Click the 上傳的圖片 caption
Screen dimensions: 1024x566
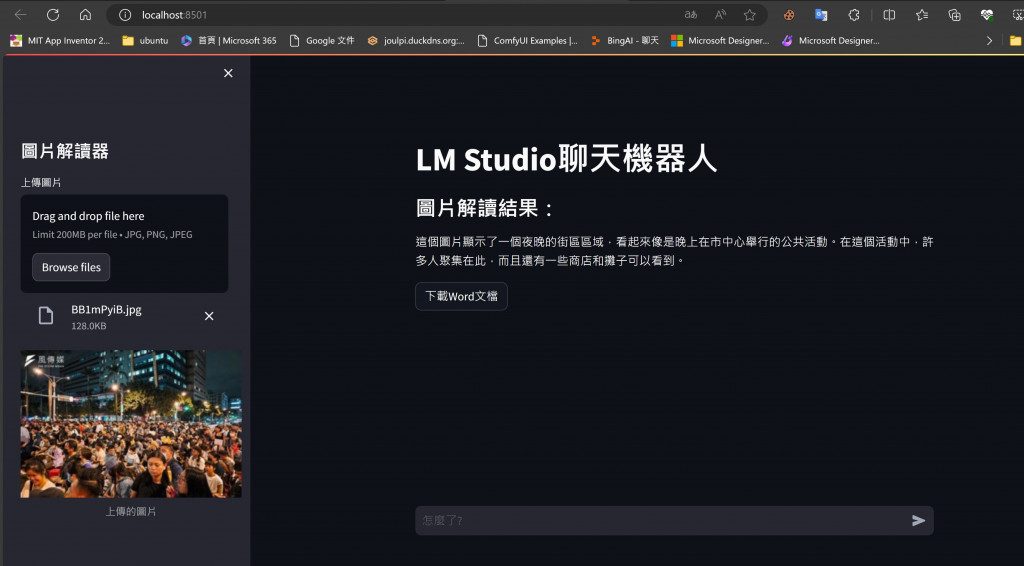[131, 512]
